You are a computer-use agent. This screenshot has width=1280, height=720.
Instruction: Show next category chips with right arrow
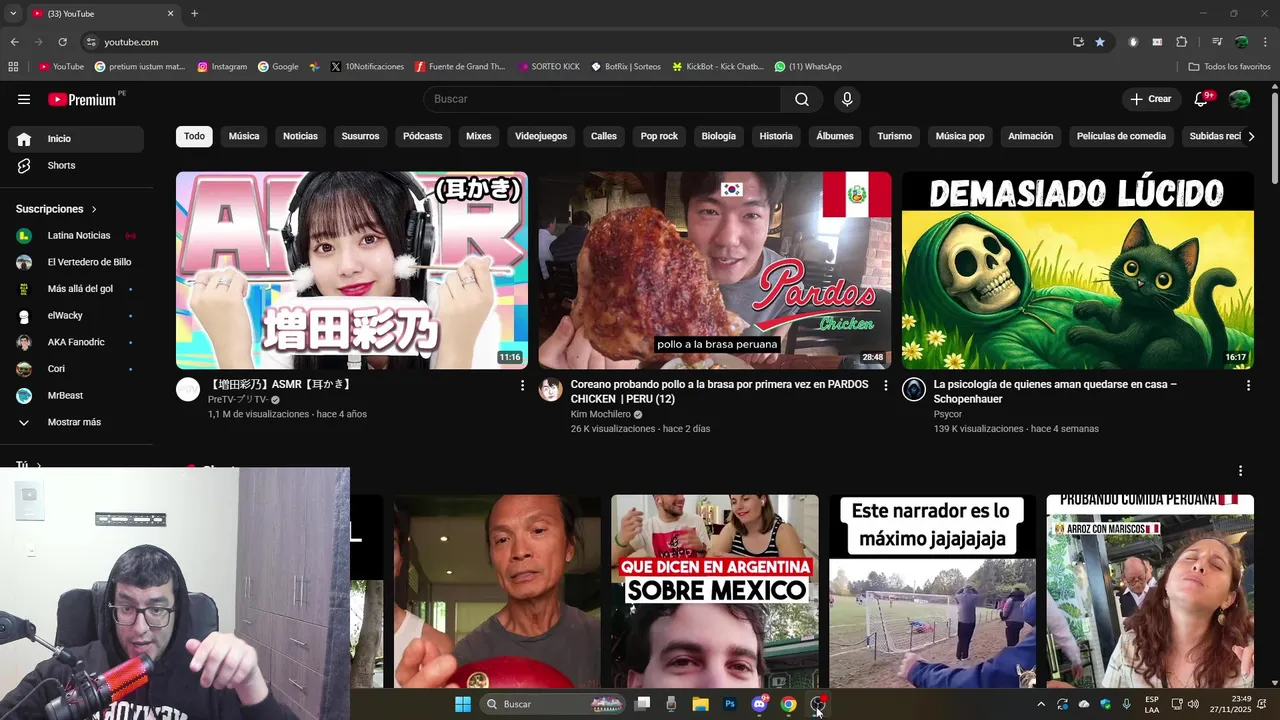click(1250, 136)
